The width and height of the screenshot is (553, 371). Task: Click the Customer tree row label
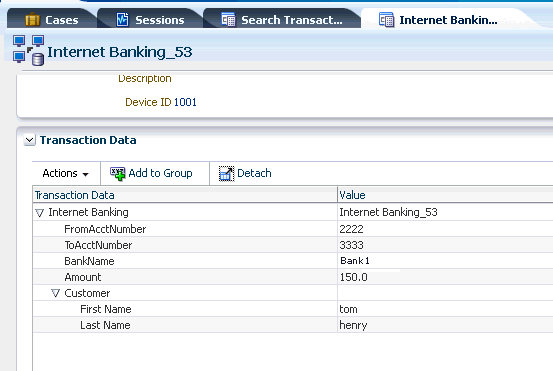[x=87, y=293]
